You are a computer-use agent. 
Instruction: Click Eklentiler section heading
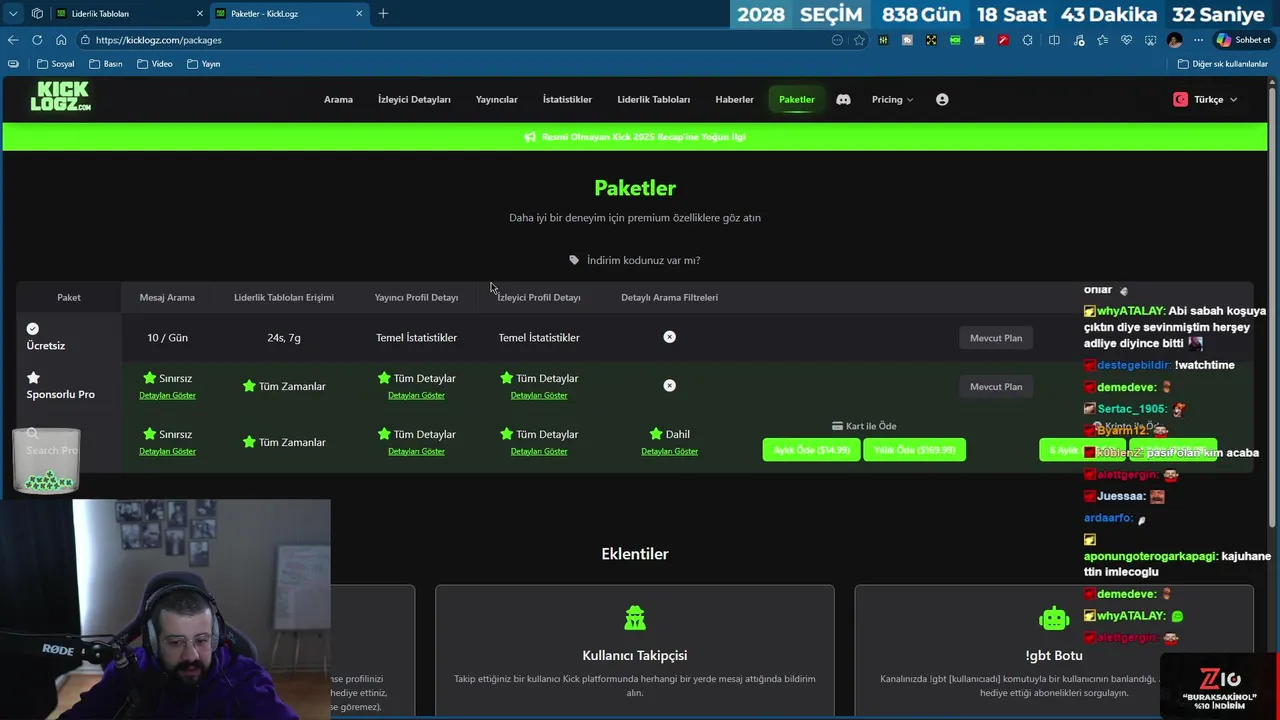tap(635, 554)
